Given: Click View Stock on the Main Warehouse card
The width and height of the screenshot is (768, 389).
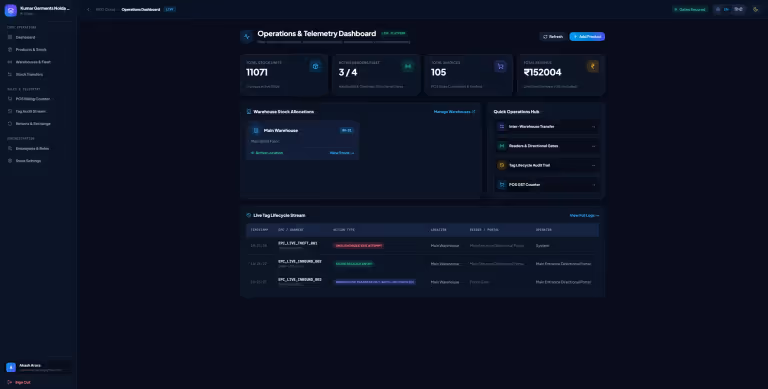Looking at the screenshot, I should click(x=342, y=153).
